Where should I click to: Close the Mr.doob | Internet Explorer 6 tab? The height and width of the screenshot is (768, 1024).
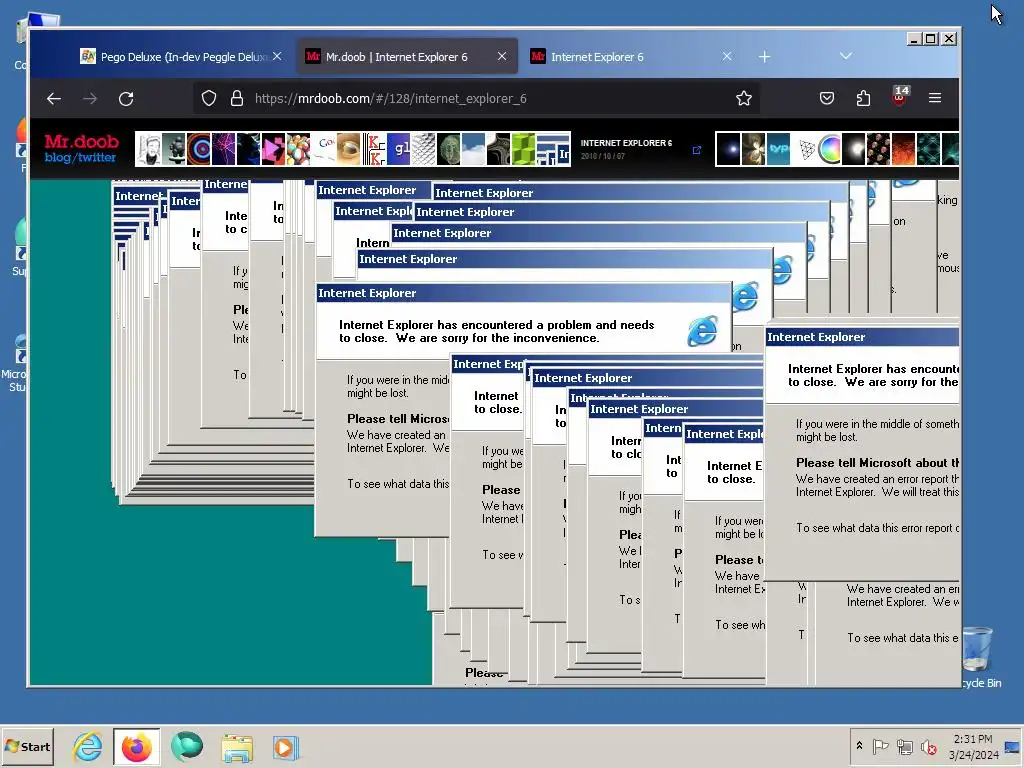(502, 57)
